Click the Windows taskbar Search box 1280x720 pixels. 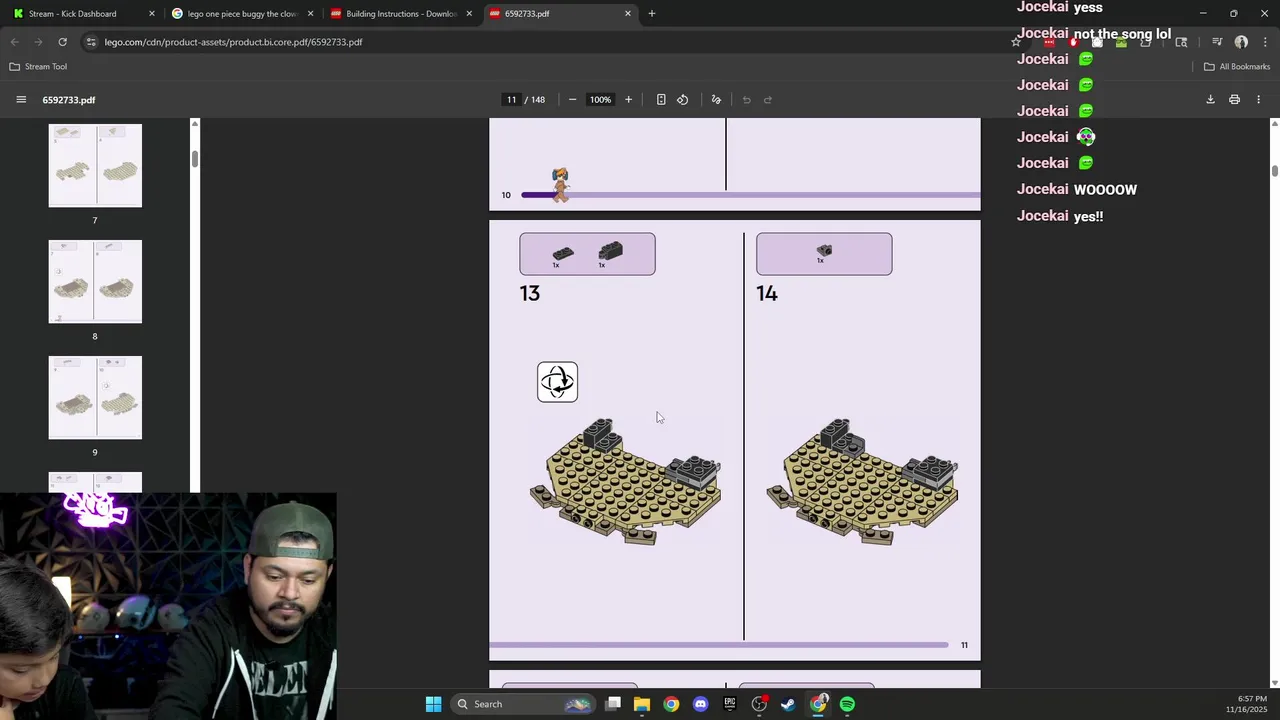coord(523,704)
